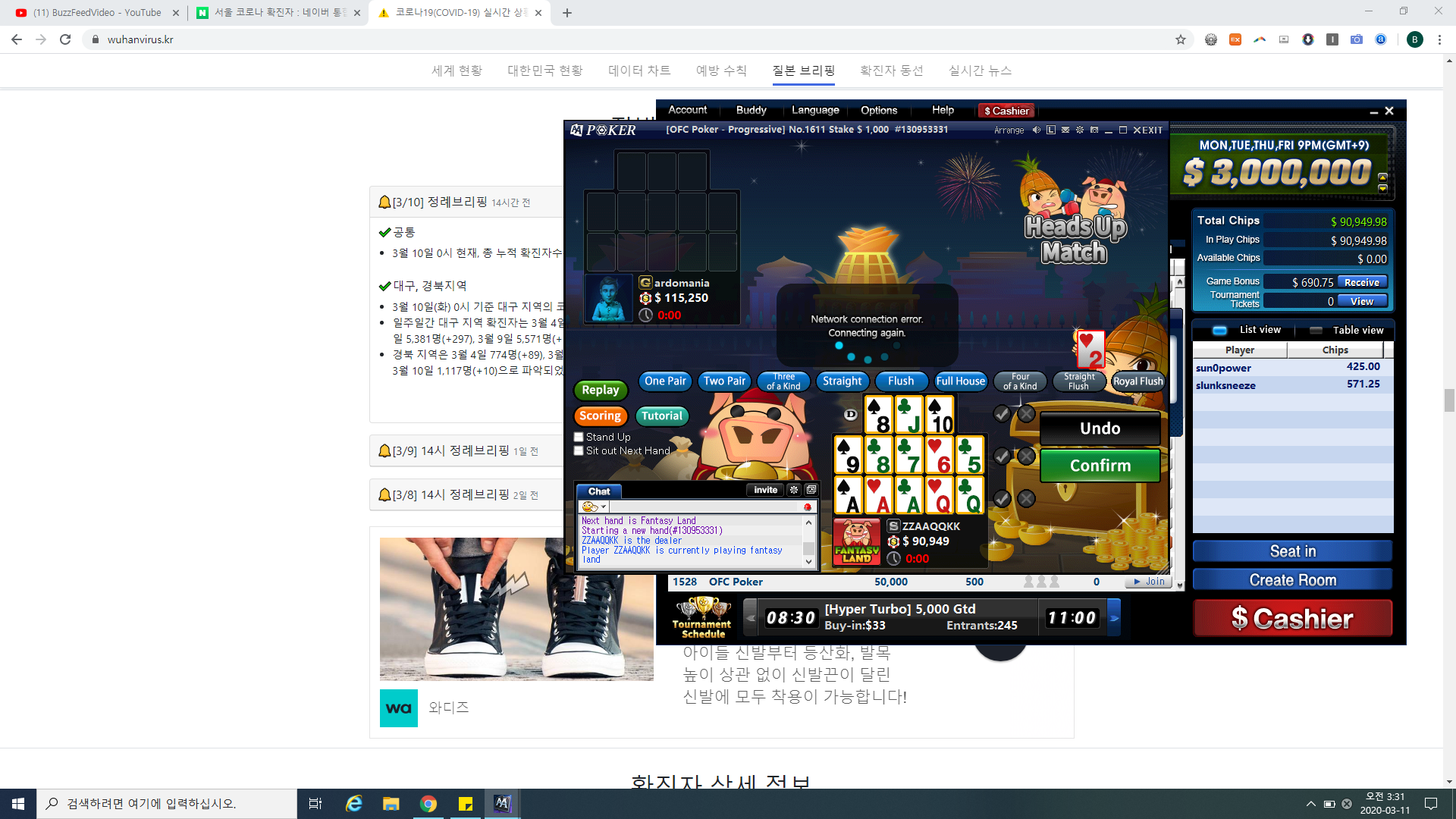Click the top row checkmark icon

click(1002, 414)
